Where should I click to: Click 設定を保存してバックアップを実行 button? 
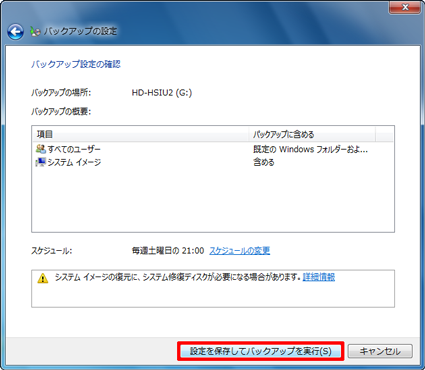click(x=261, y=351)
